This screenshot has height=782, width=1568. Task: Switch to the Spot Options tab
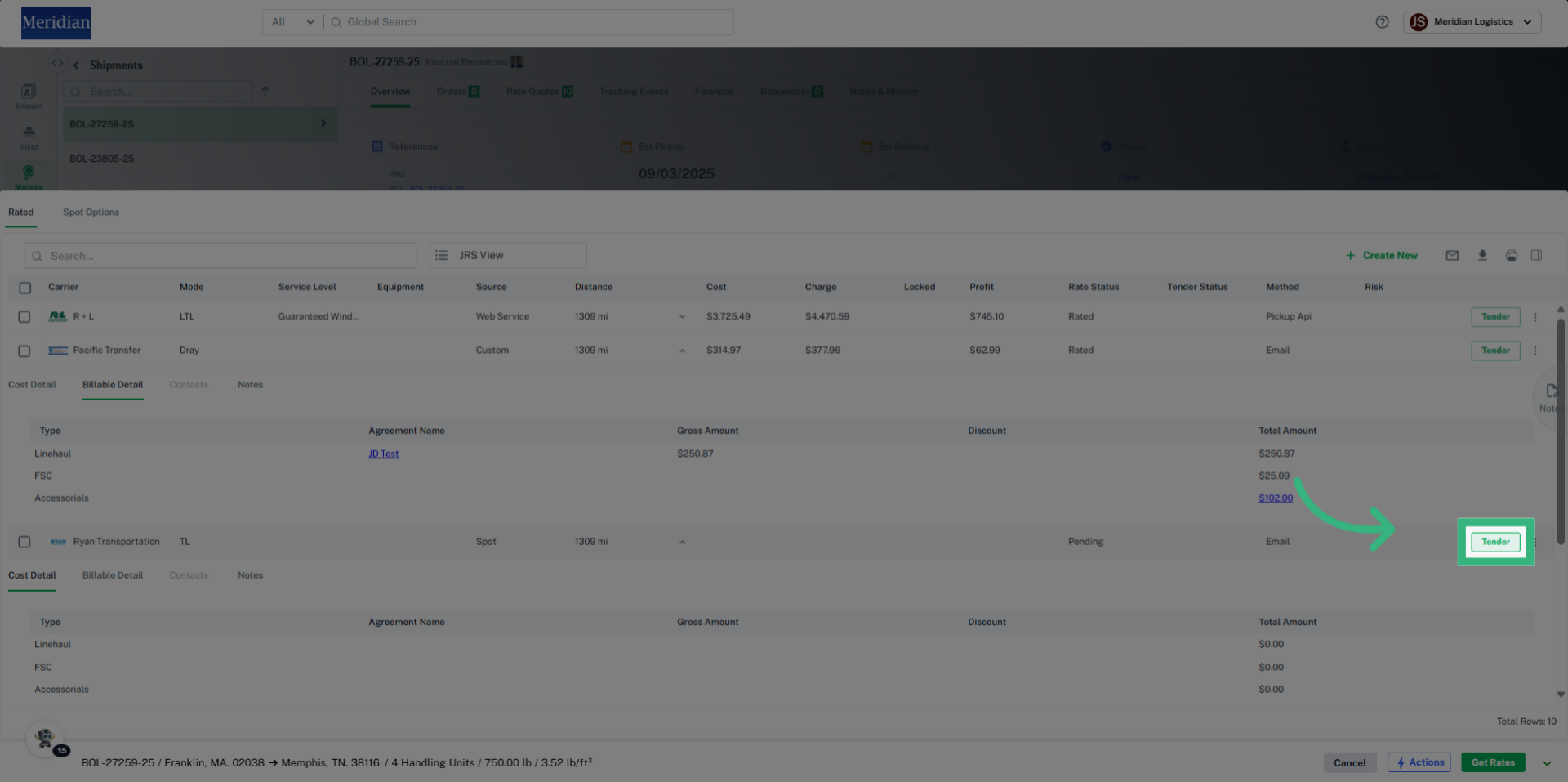91,212
